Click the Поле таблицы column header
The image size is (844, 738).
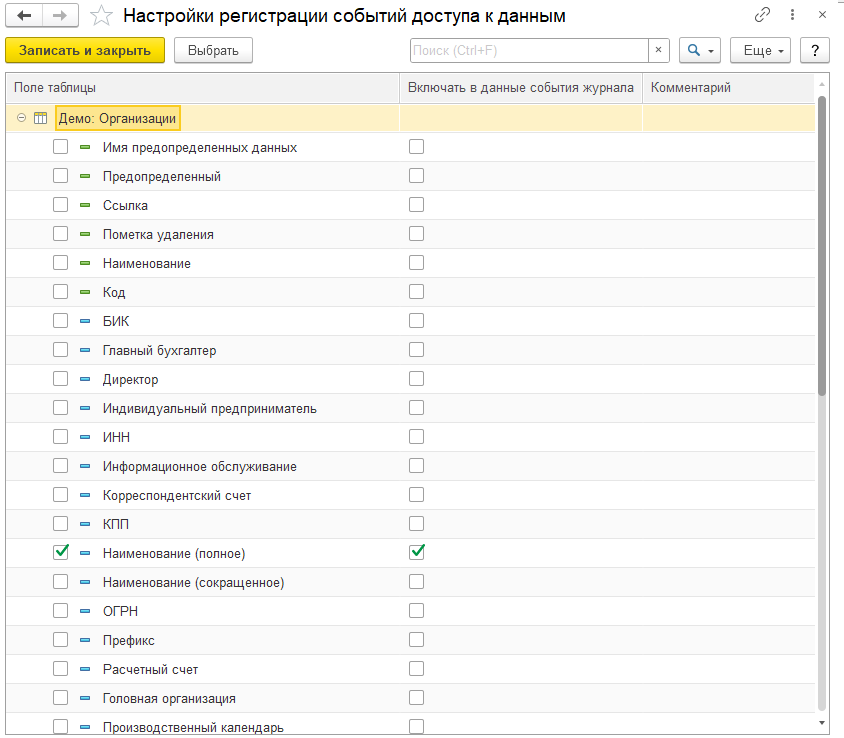tap(200, 88)
